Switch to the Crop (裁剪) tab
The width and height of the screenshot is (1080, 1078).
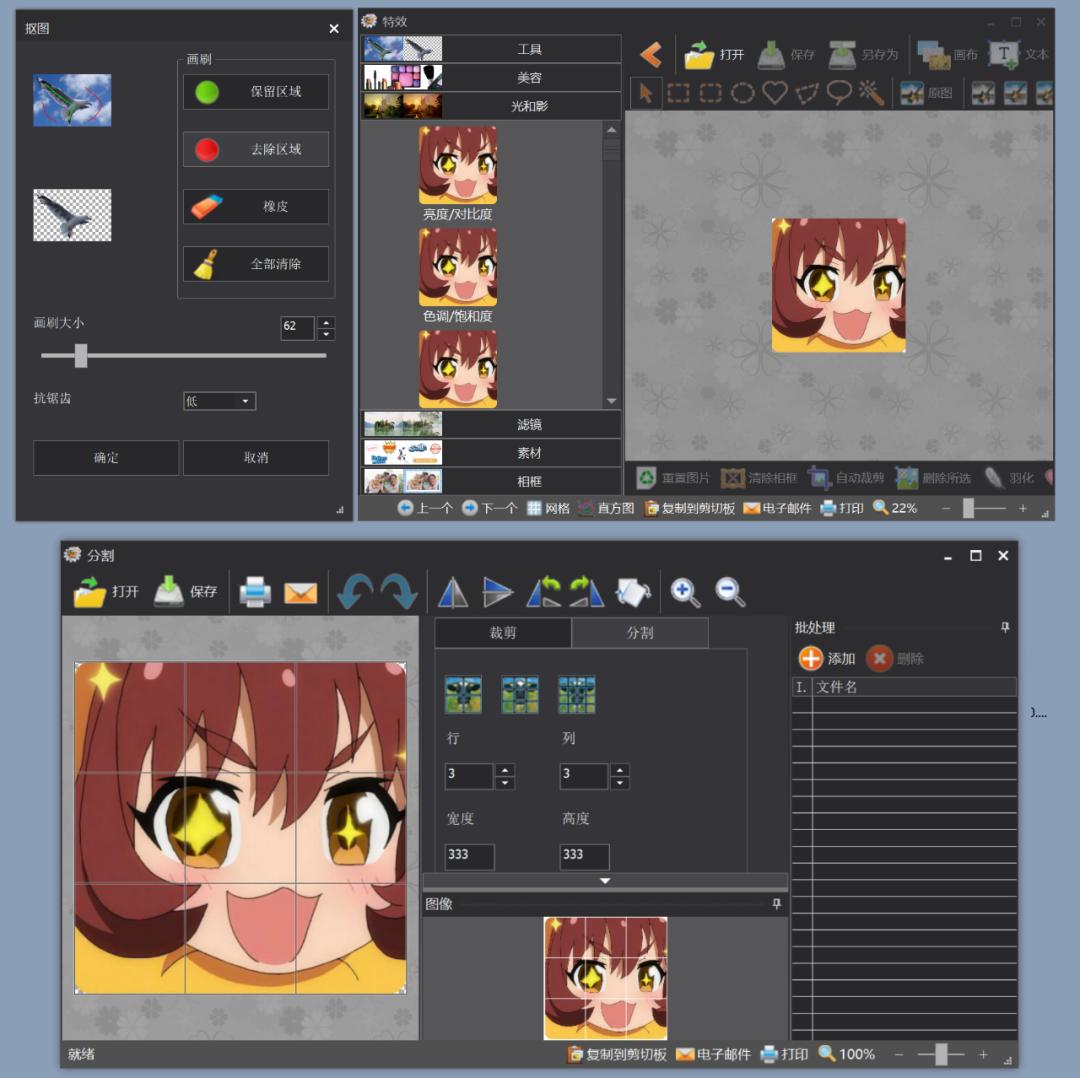(503, 633)
